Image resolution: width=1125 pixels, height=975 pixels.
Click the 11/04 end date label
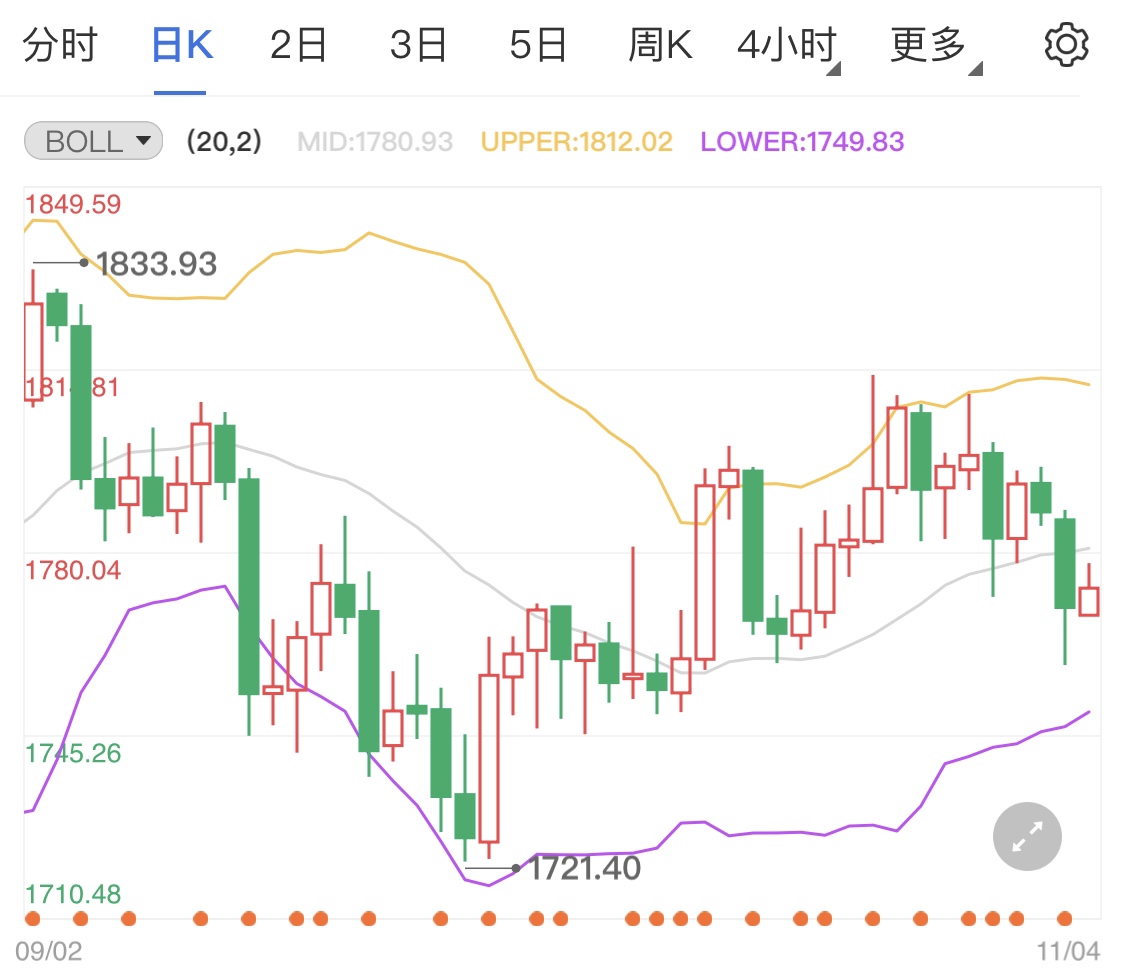click(x=1068, y=951)
